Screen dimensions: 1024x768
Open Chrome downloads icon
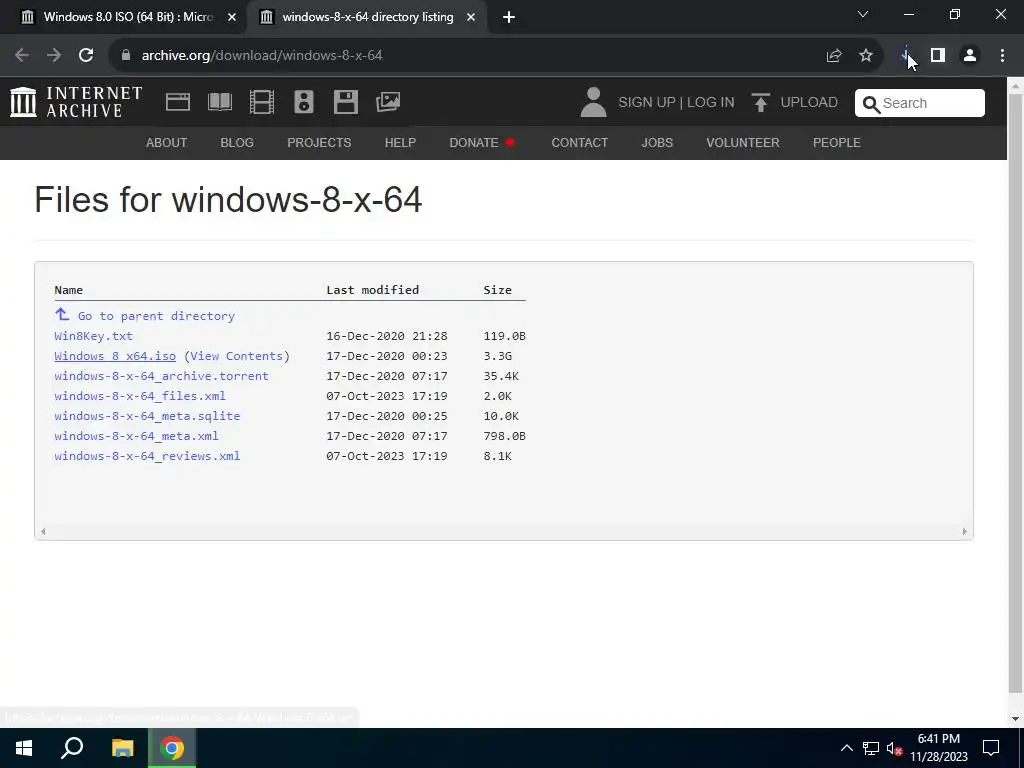[x=906, y=56]
